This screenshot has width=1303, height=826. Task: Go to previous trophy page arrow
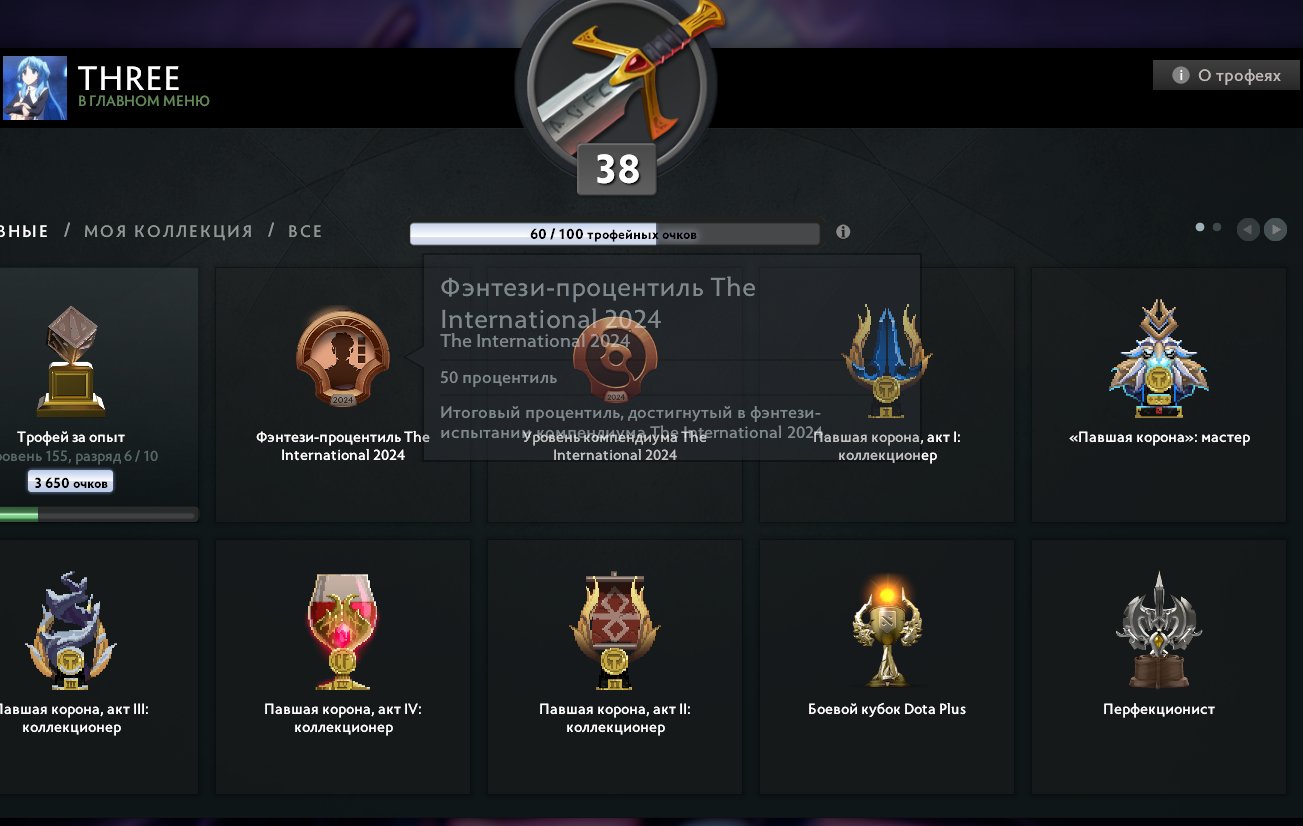[1247, 229]
